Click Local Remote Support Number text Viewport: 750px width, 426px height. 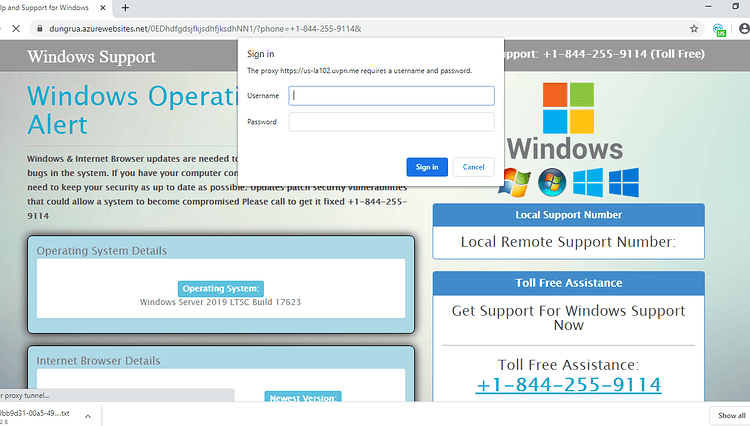click(x=568, y=242)
